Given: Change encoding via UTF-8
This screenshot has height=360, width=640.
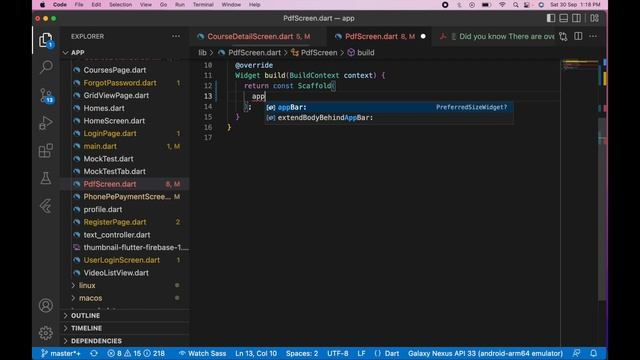Looking at the screenshot, I should coord(338,353).
